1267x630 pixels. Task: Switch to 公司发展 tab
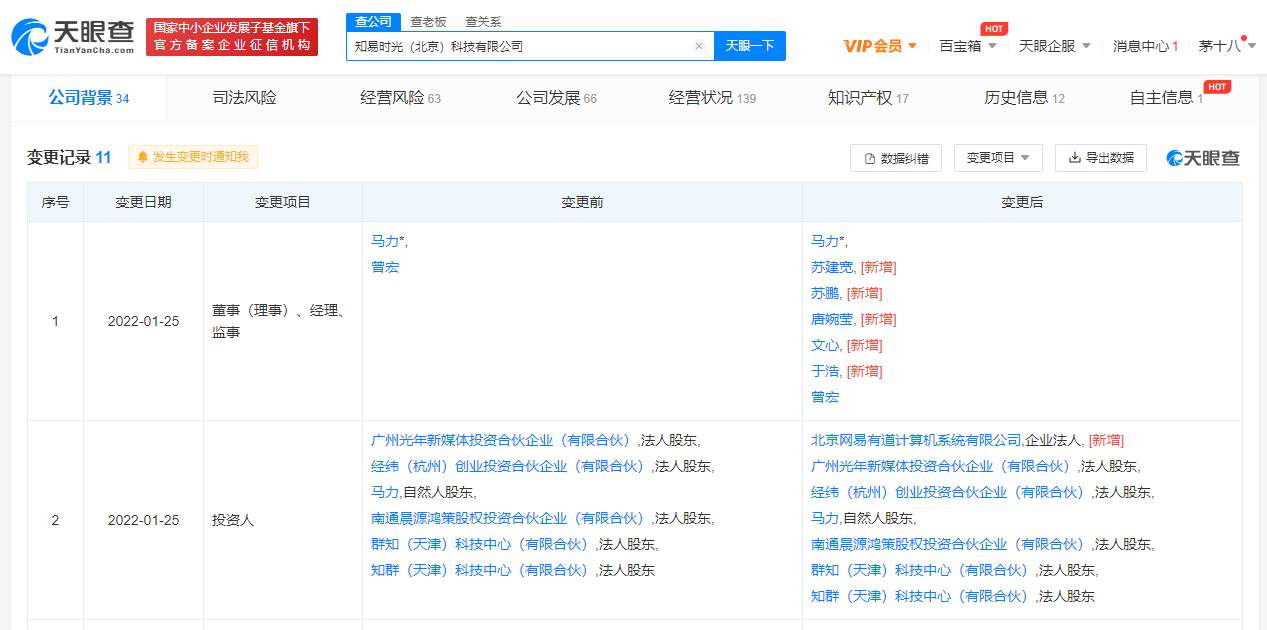[556, 98]
